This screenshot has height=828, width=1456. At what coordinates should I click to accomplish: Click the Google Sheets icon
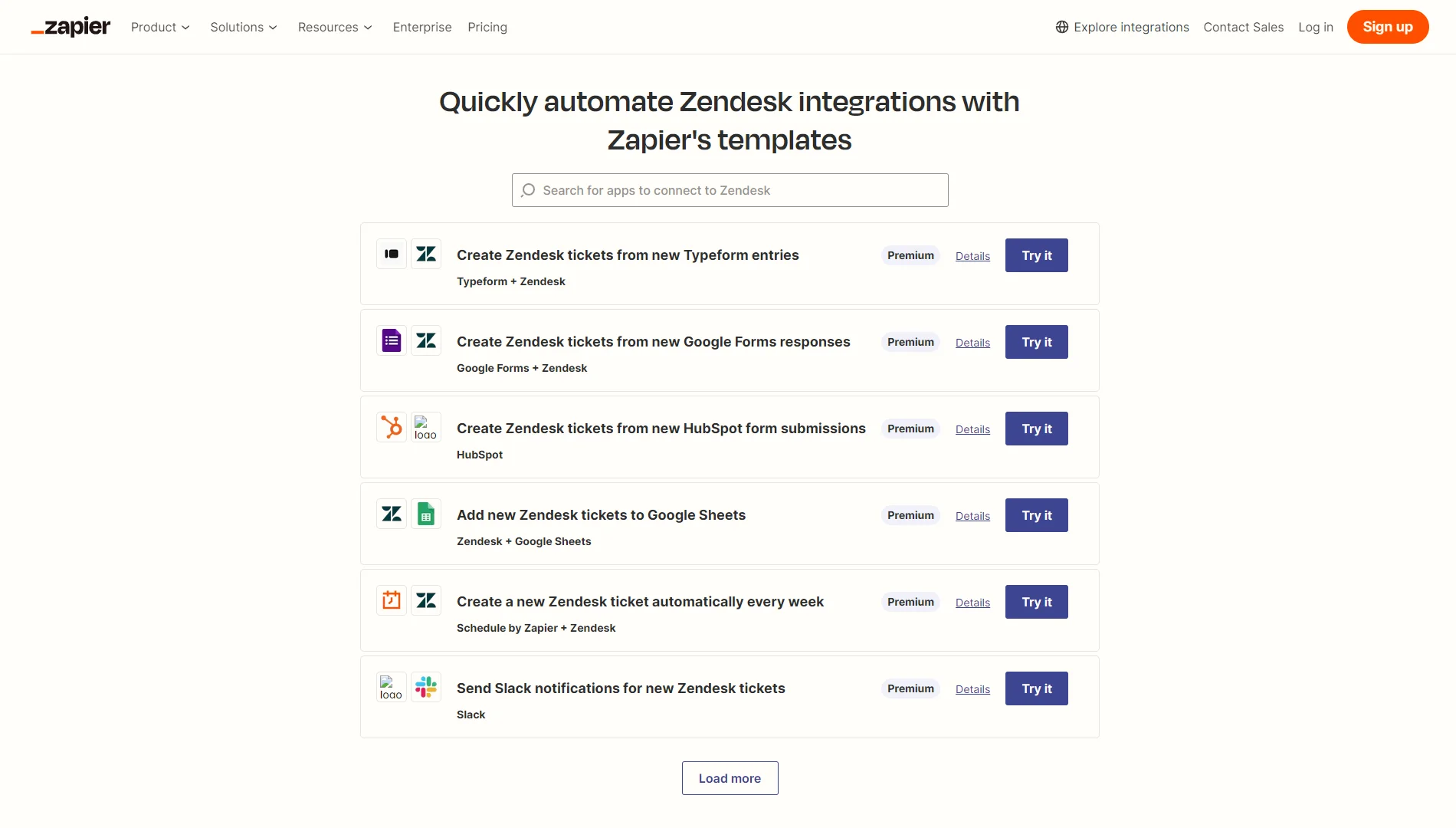426,514
